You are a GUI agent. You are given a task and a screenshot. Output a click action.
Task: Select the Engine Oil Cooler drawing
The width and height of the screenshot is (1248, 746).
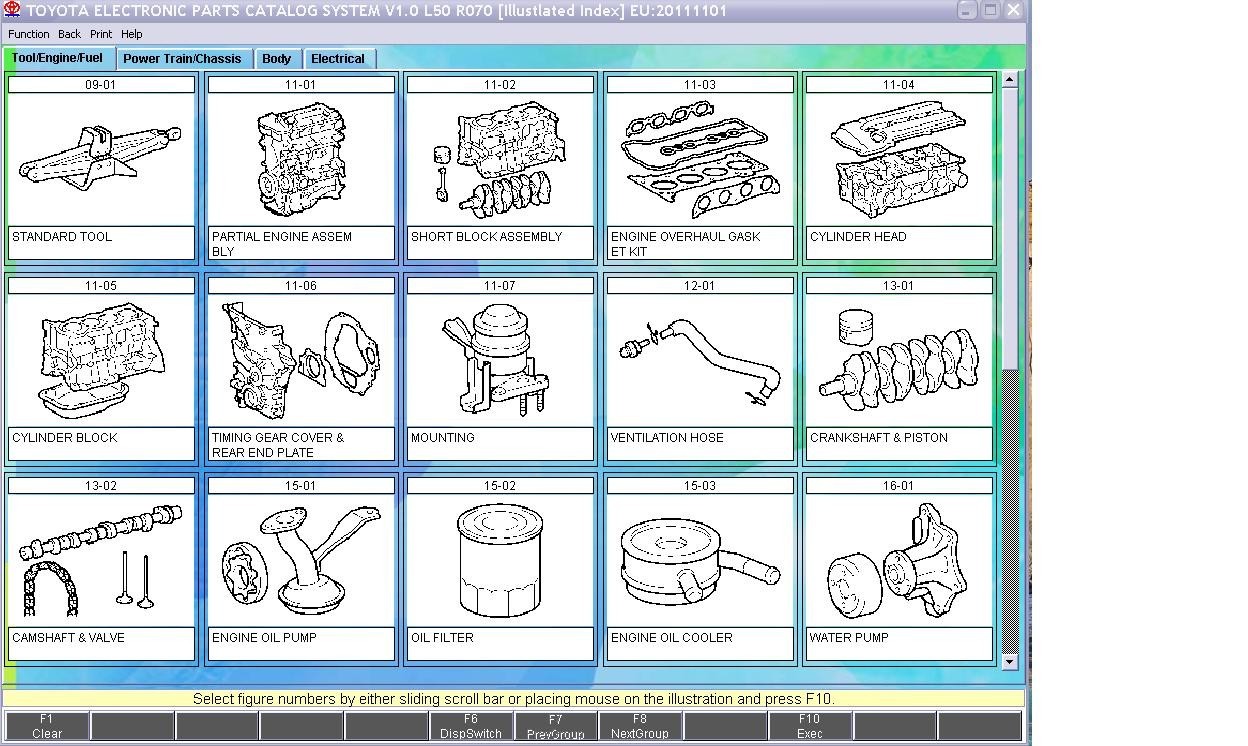pyautogui.click(x=700, y=560)
